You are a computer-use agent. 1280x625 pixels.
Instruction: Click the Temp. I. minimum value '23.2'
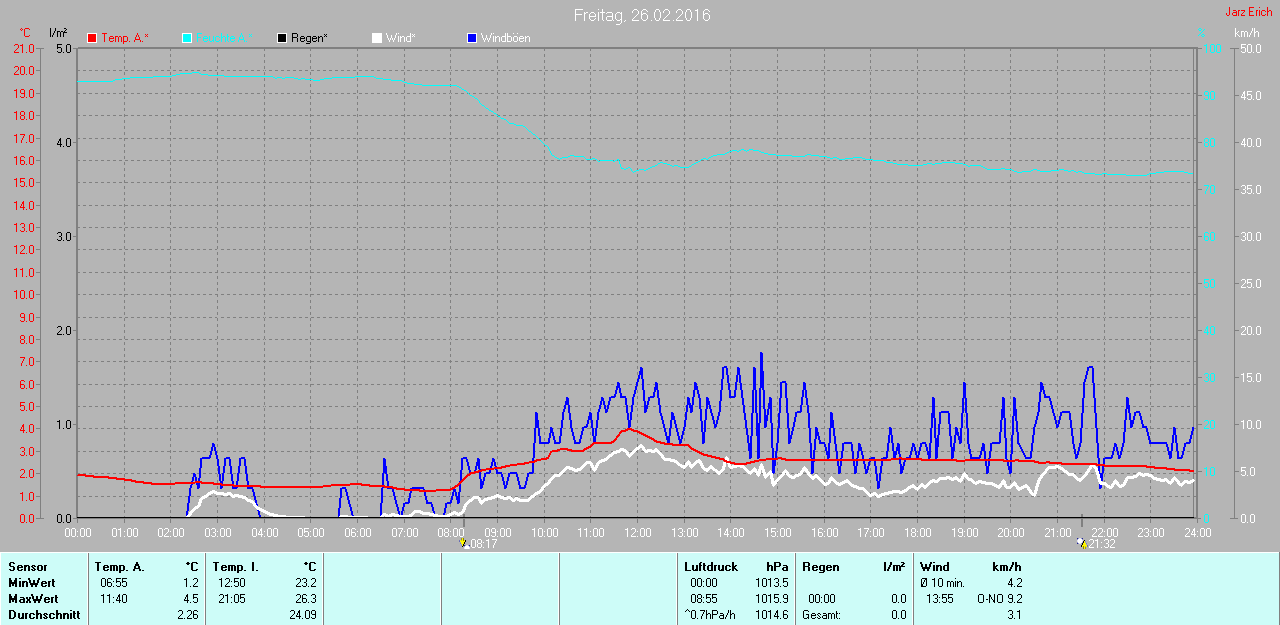305,583
